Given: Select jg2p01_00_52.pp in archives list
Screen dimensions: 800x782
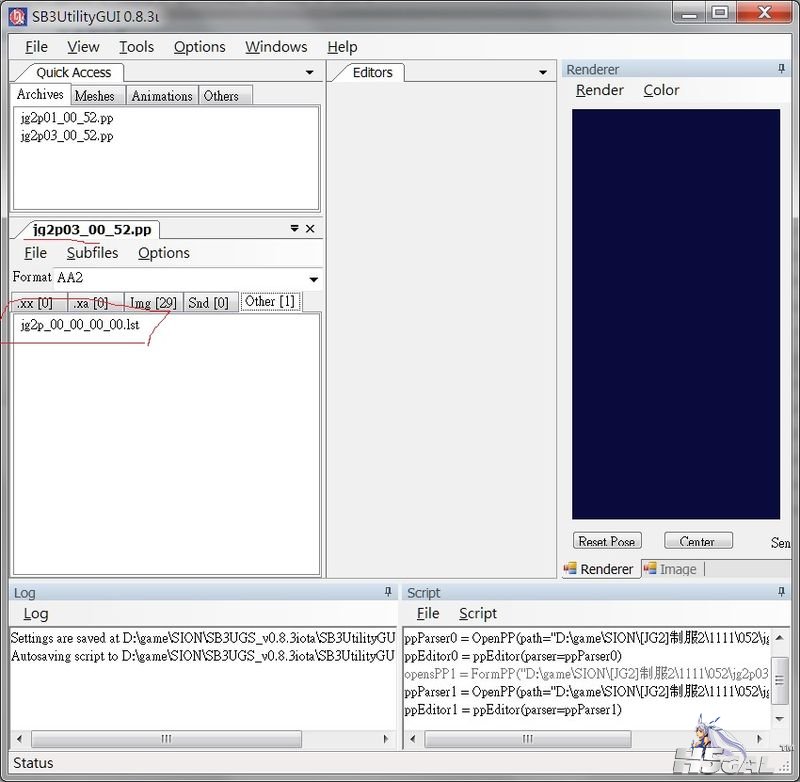Looking at the screenshot, I should [x=67, y=118].
